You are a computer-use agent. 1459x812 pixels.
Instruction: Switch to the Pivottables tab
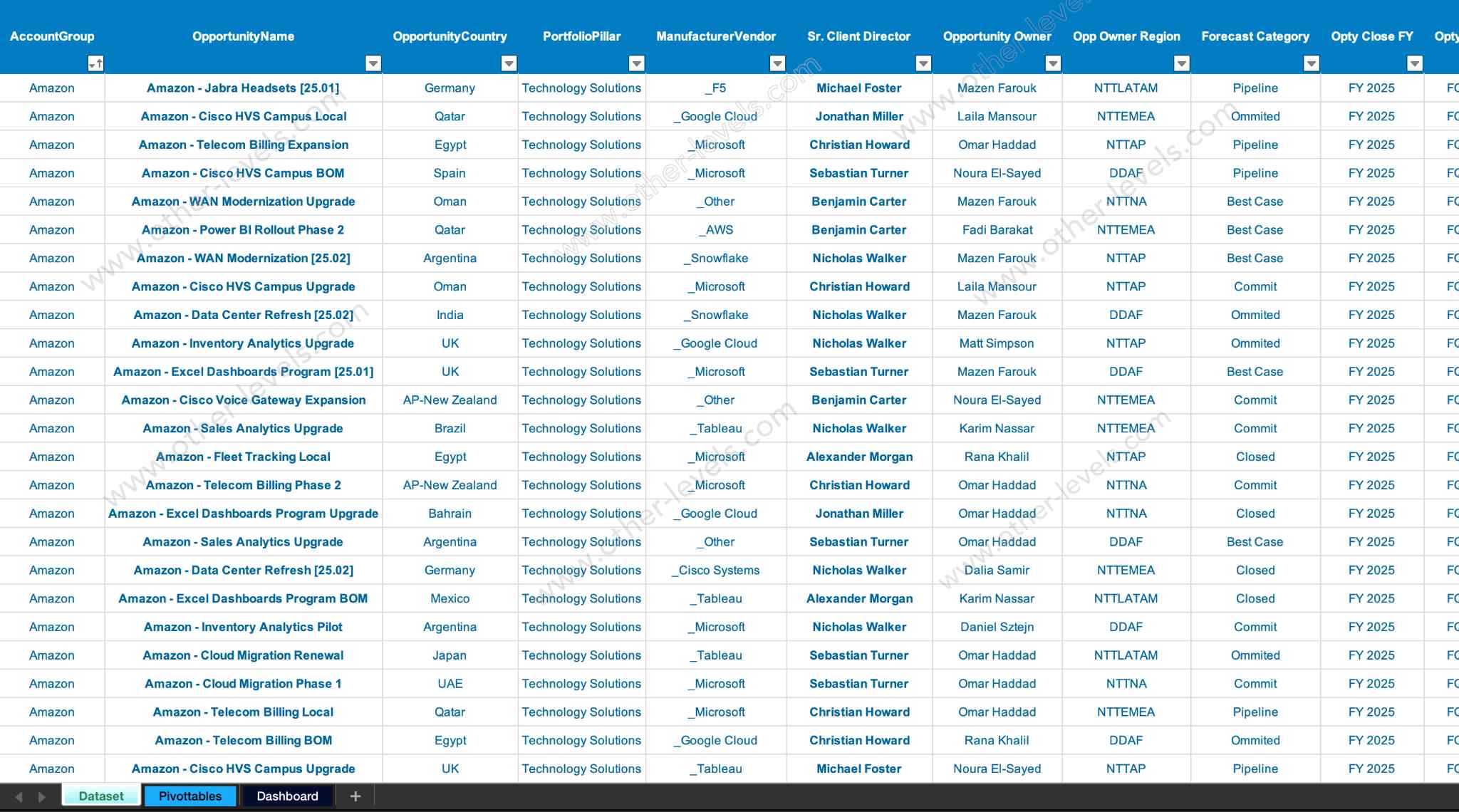(x=189, y=796)
